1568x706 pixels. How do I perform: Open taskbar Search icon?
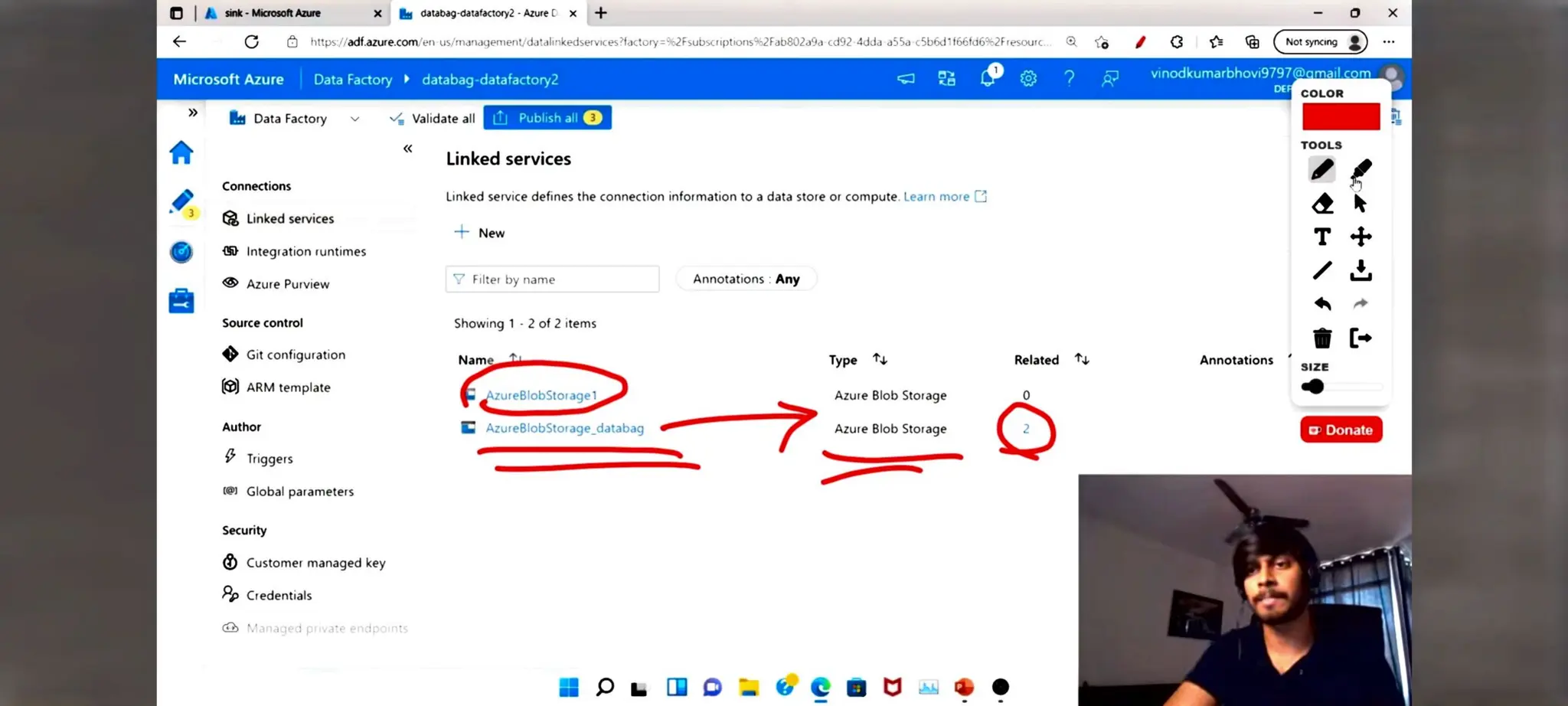pos(605,688)
